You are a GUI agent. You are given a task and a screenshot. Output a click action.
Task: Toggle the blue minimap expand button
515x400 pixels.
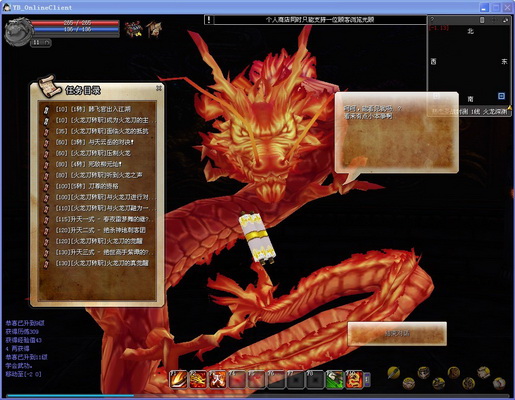501,96
